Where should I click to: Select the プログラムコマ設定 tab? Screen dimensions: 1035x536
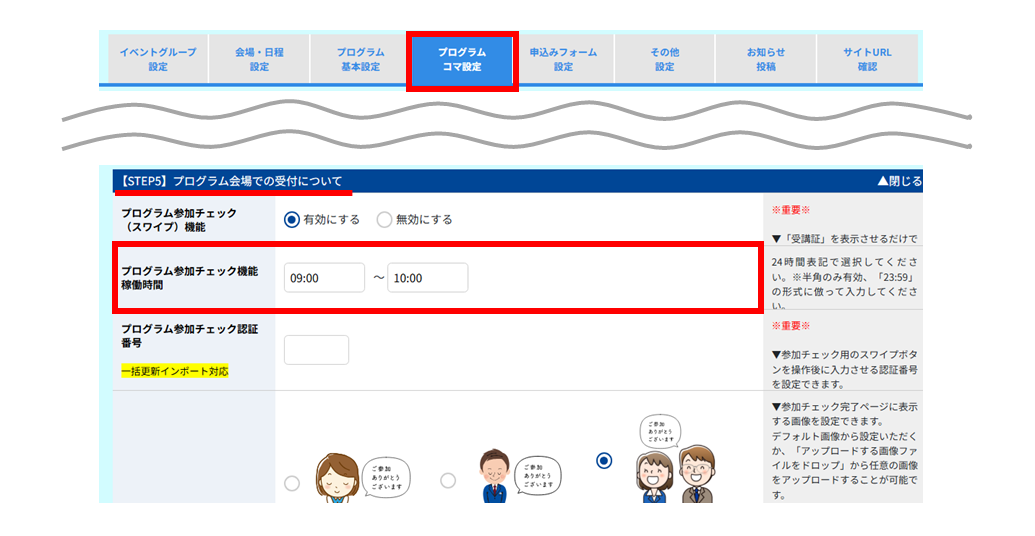[x=462, y=59]
